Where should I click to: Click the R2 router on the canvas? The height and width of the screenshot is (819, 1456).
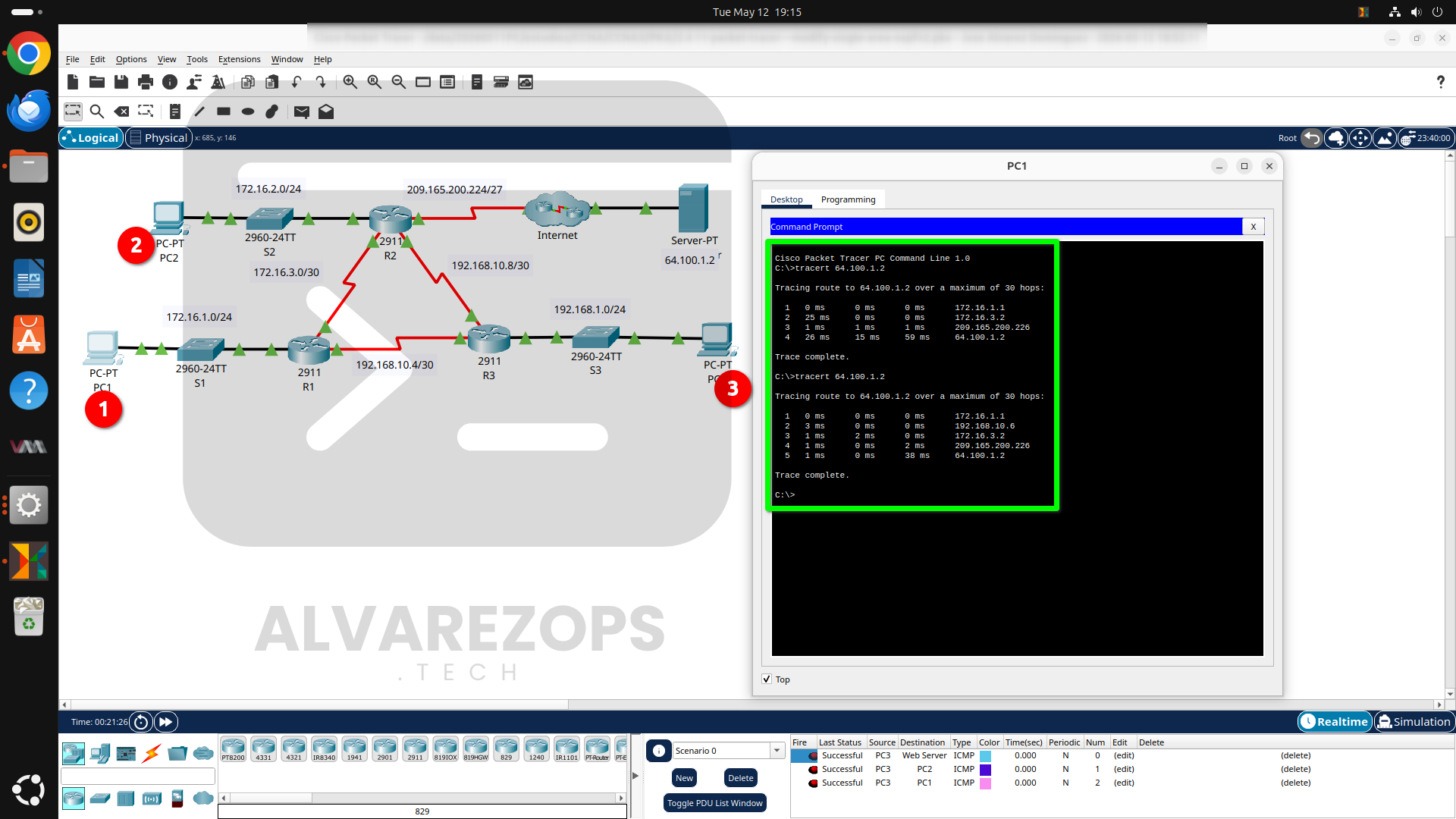[x=391, y=219]
